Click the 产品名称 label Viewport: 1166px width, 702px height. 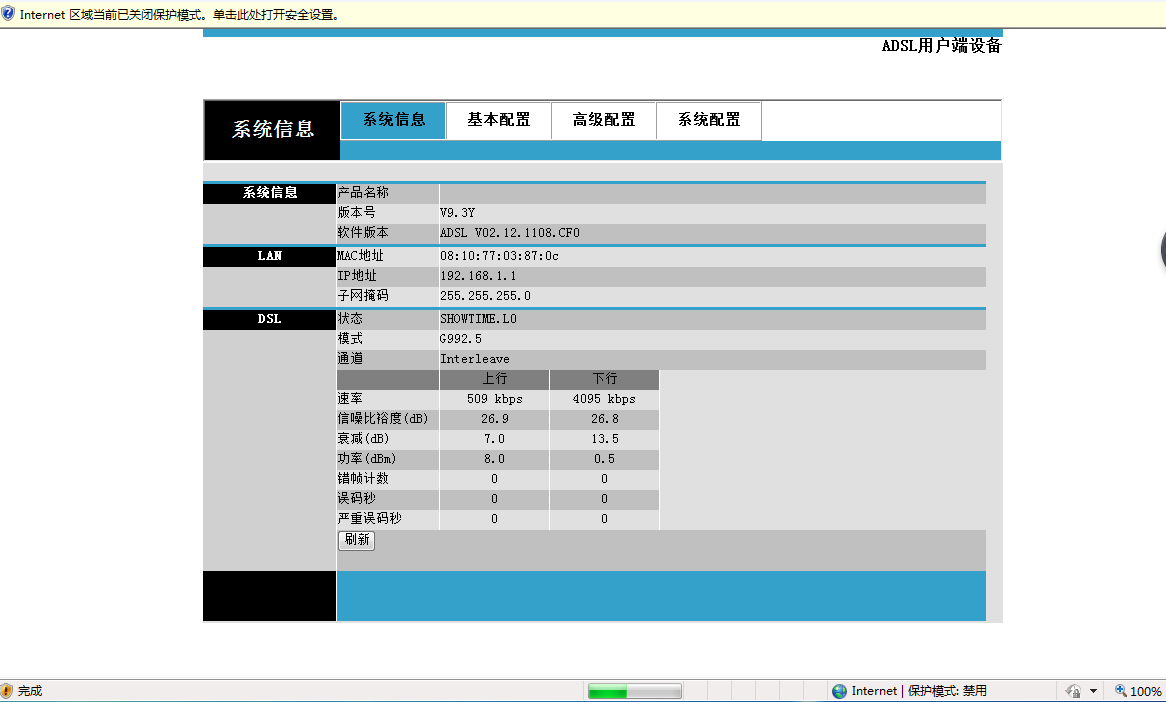pyautogui.click(x=363, y=193)
